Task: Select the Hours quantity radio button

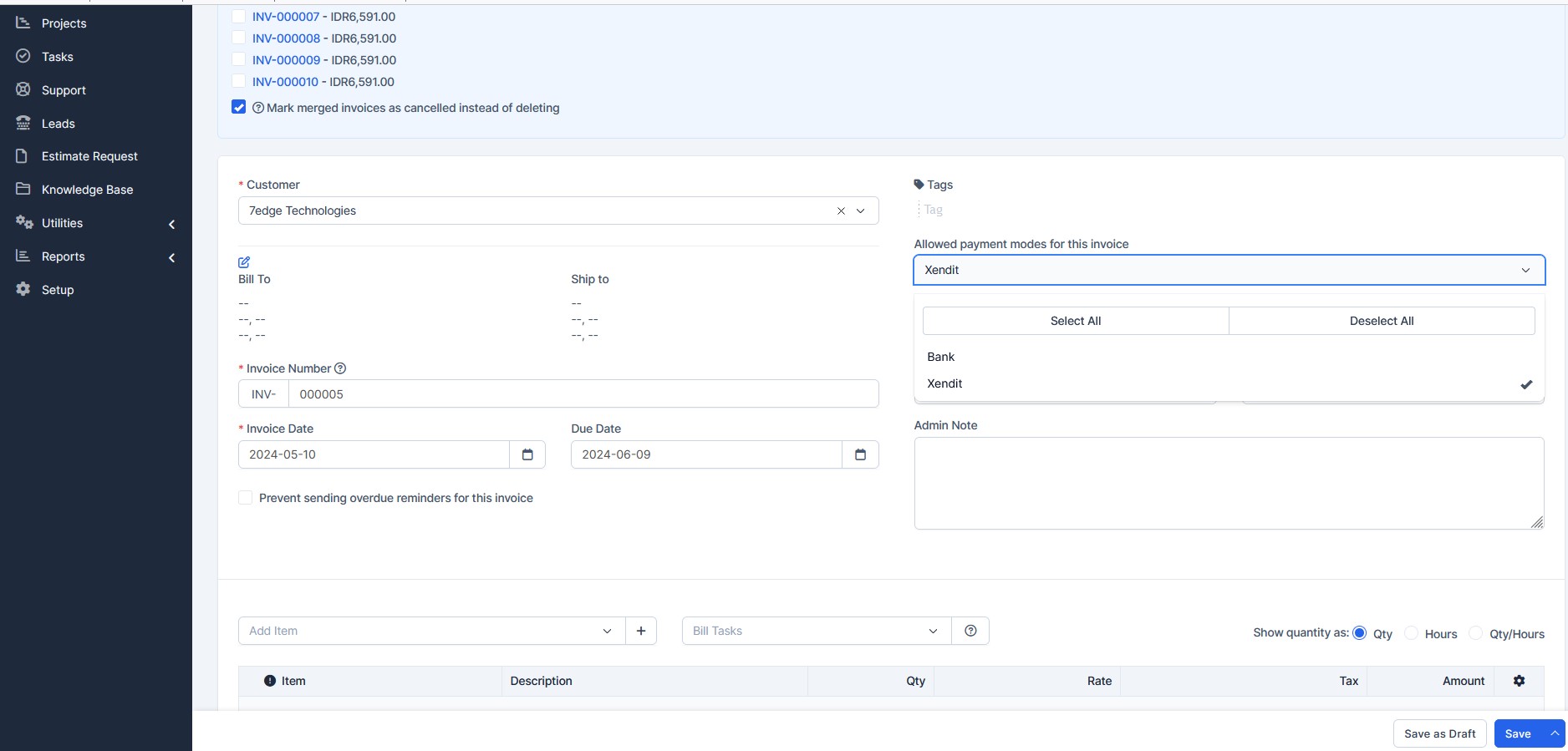Action: click(x=1412, y=633)
